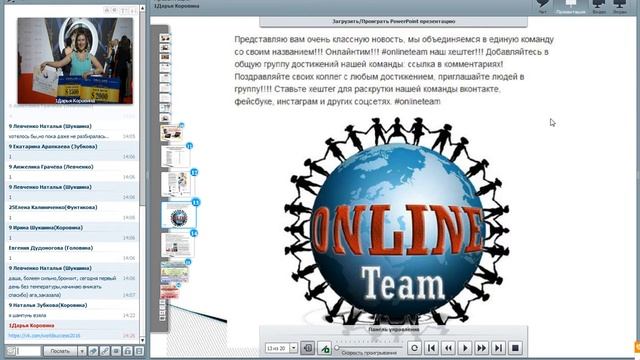Viewport: 640px width, 360px height.
Task: Click chat message 'хотелось бы,но пока даже не разбиралась'
Action: 59,136
